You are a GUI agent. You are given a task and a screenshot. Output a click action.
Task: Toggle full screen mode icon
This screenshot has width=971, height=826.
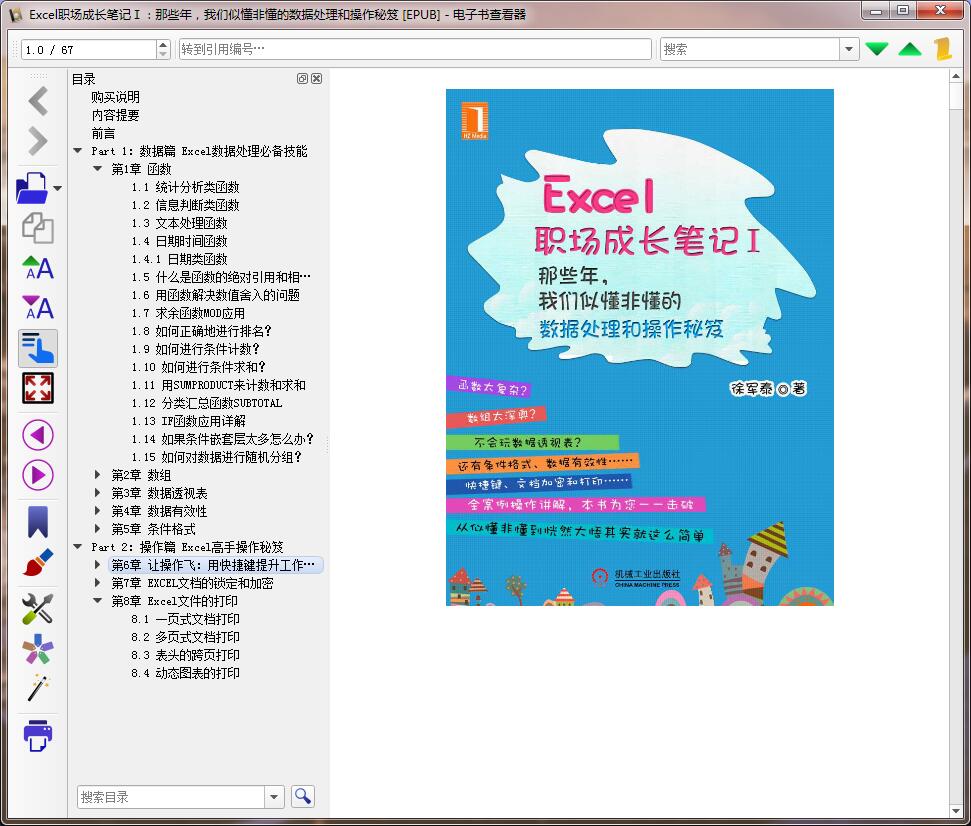38,388
